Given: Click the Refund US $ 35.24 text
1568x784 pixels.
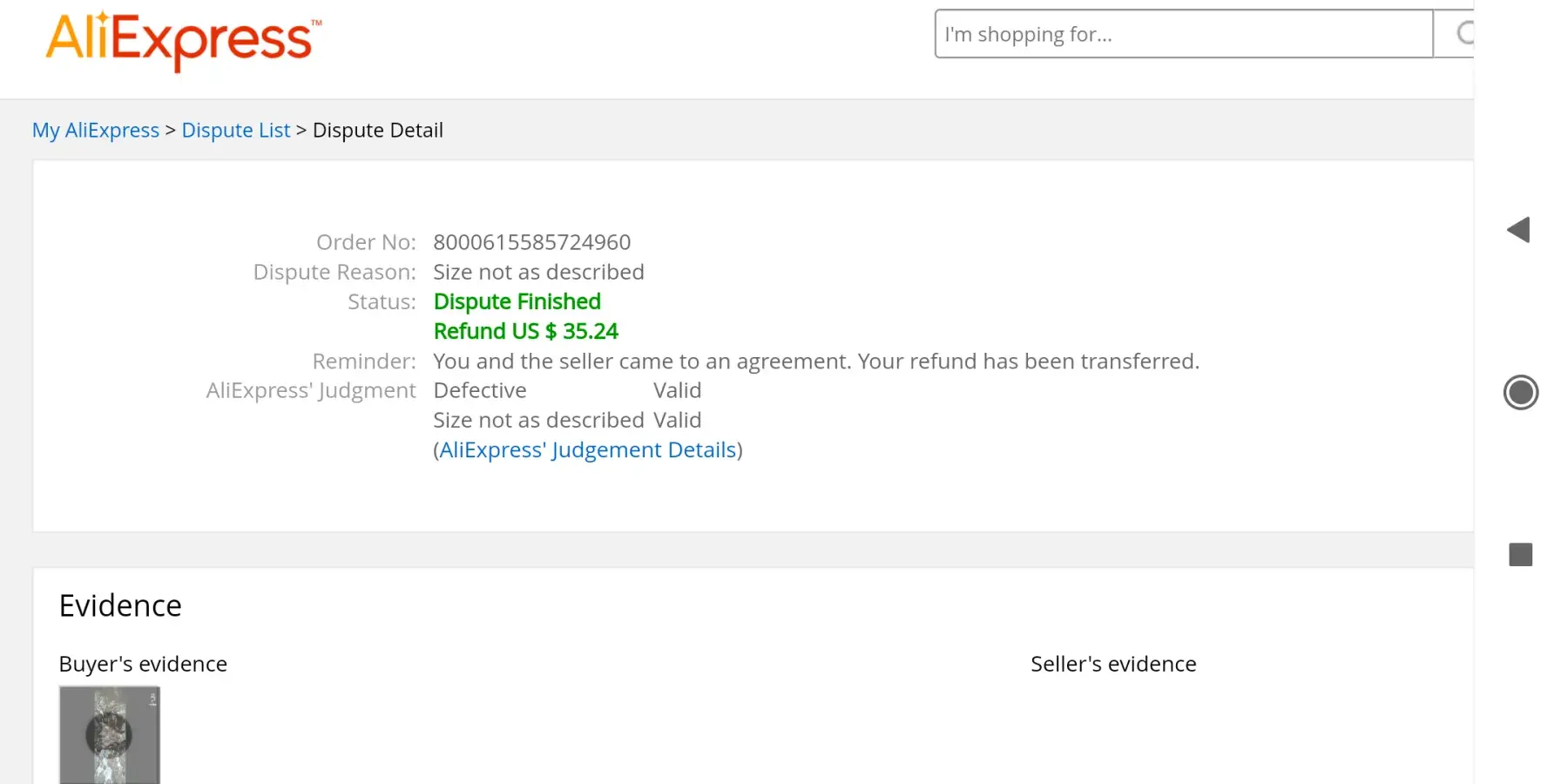Looking at the screenshot, I should point(525,332).
